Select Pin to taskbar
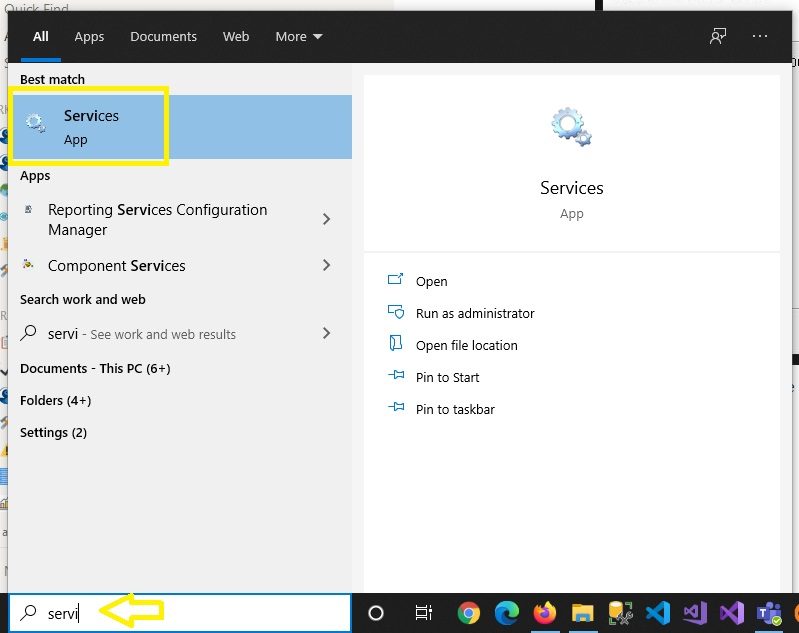The height and width of the screenshot is (633, 799). [x=455, y=410]
